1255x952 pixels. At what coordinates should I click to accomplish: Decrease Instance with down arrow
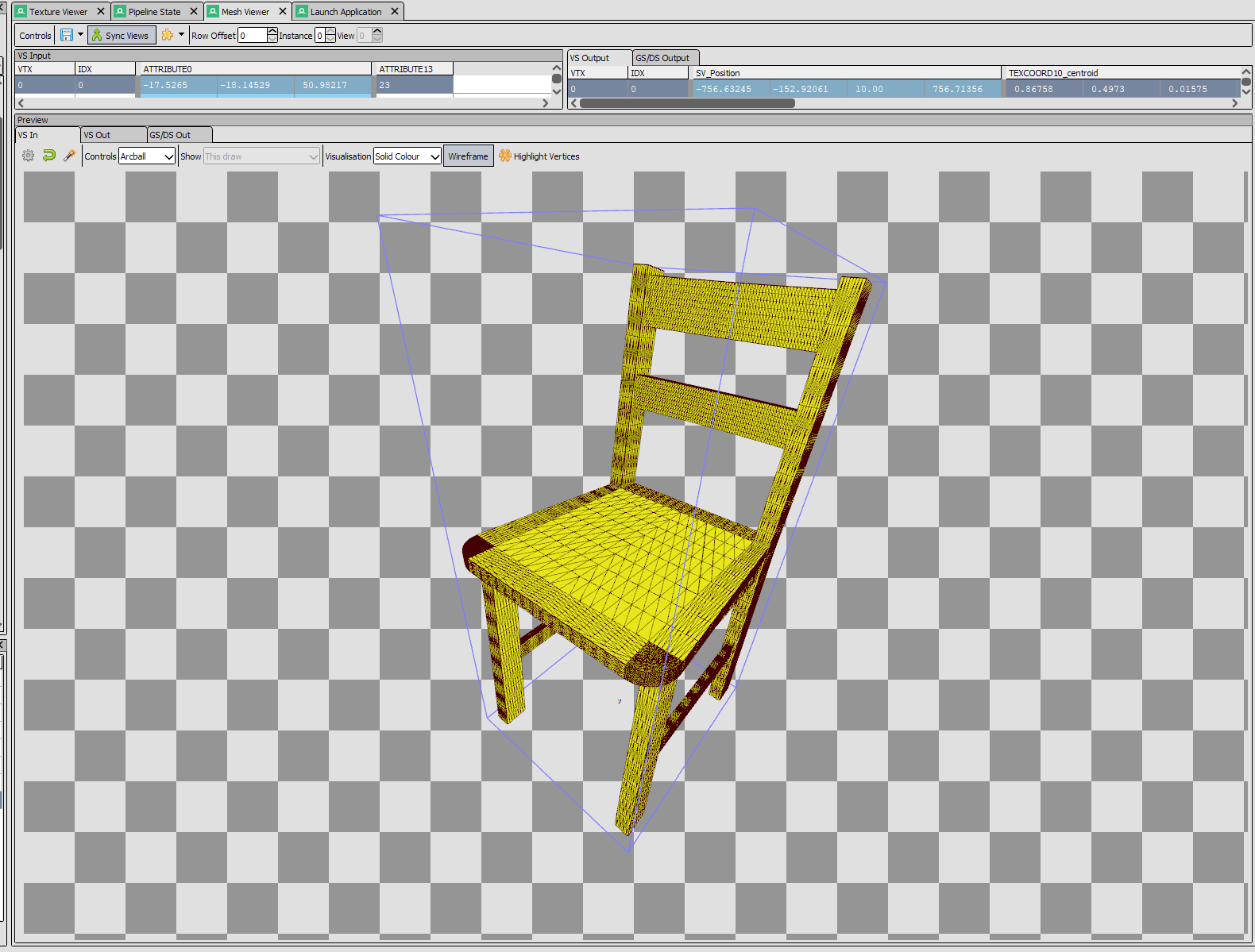(330, 39)
